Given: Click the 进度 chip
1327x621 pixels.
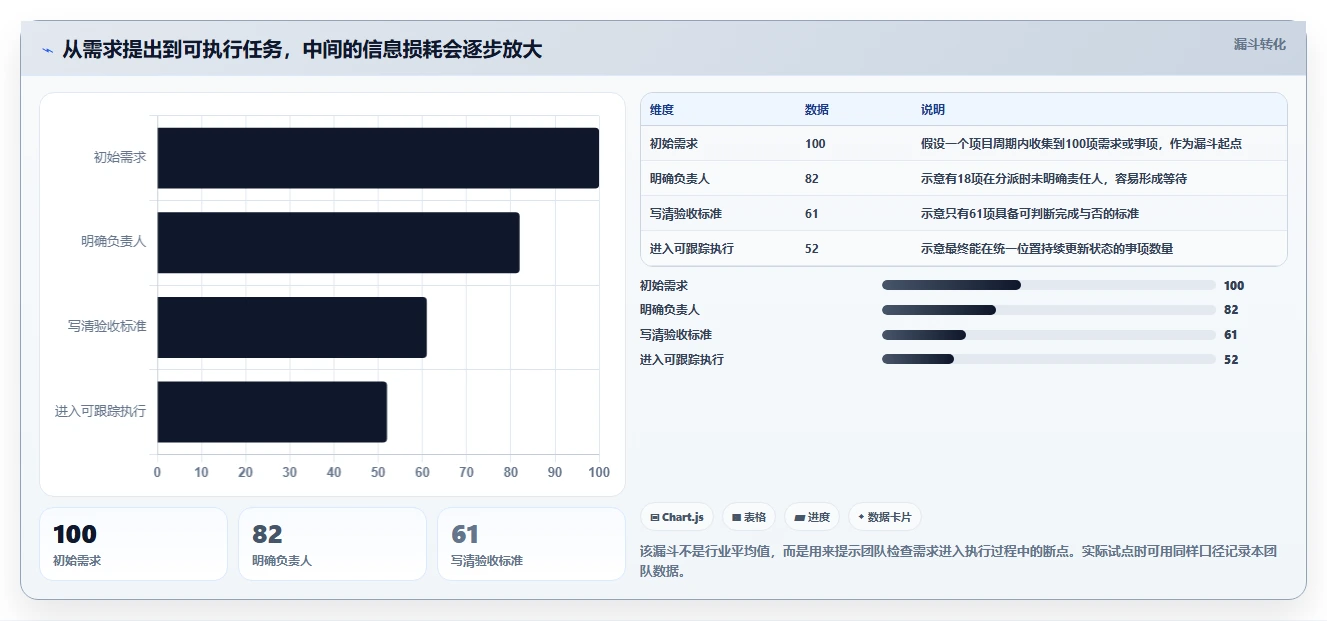Looking at the screenshot, I should [x=812, y=517].
